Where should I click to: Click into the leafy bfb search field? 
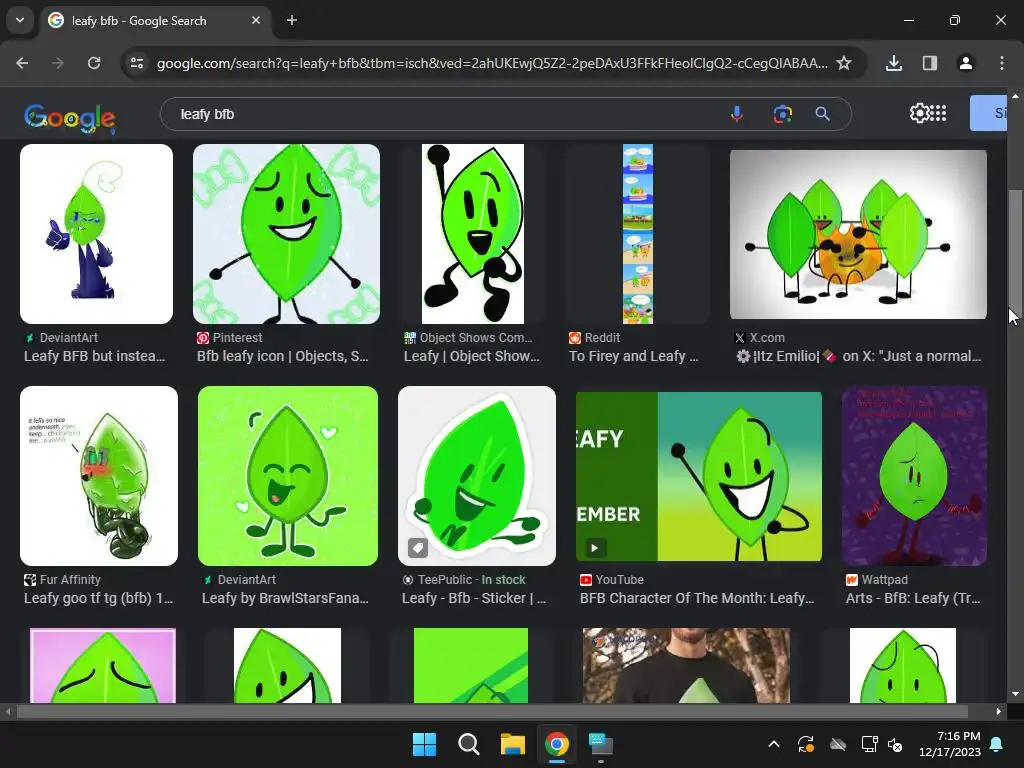444,114
